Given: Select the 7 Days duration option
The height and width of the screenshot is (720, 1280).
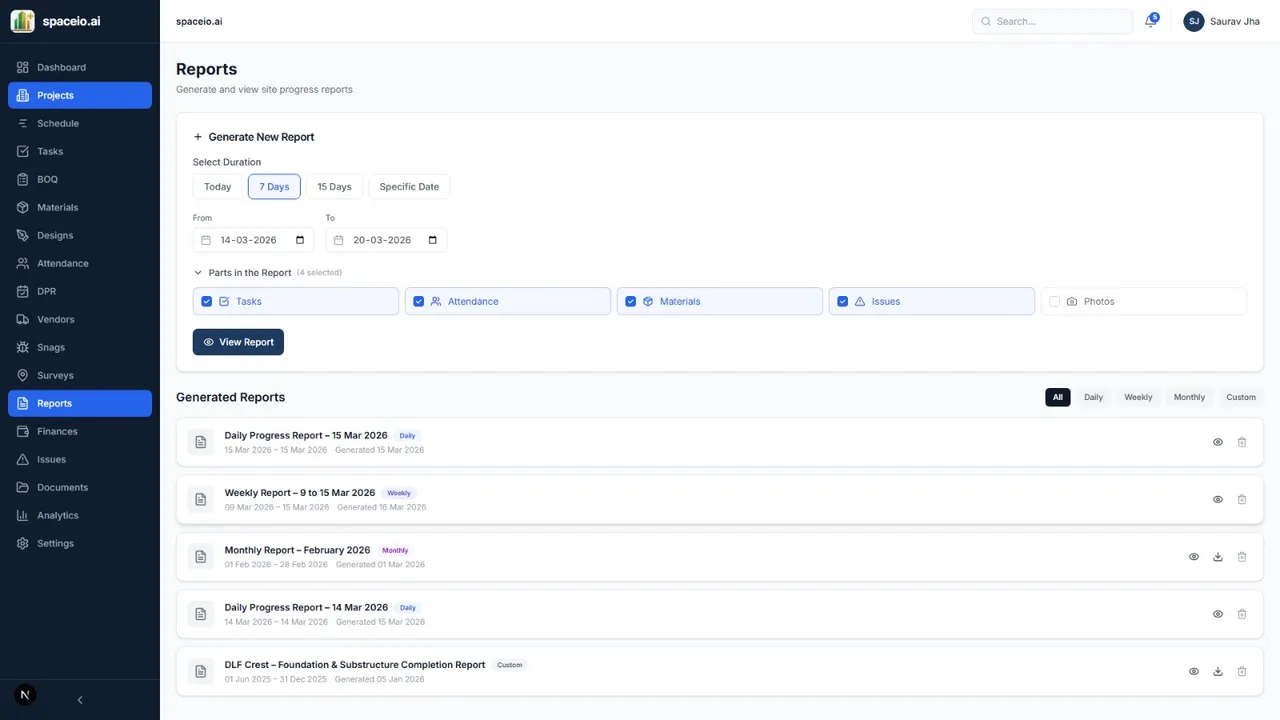Looking at the screenshot, I should 274,187.
